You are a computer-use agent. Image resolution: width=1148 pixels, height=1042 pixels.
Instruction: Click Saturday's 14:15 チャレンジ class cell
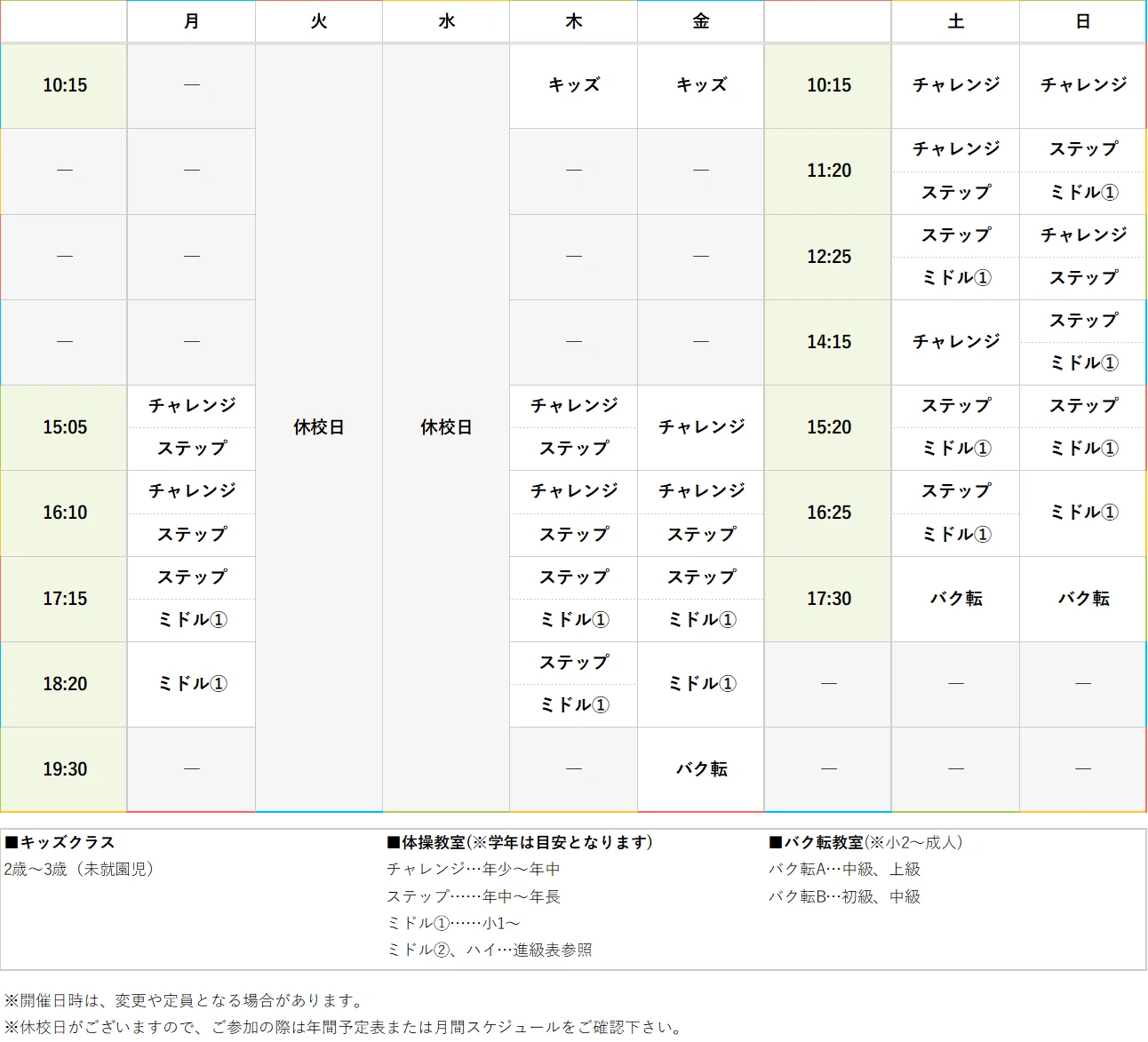(955, 342)
